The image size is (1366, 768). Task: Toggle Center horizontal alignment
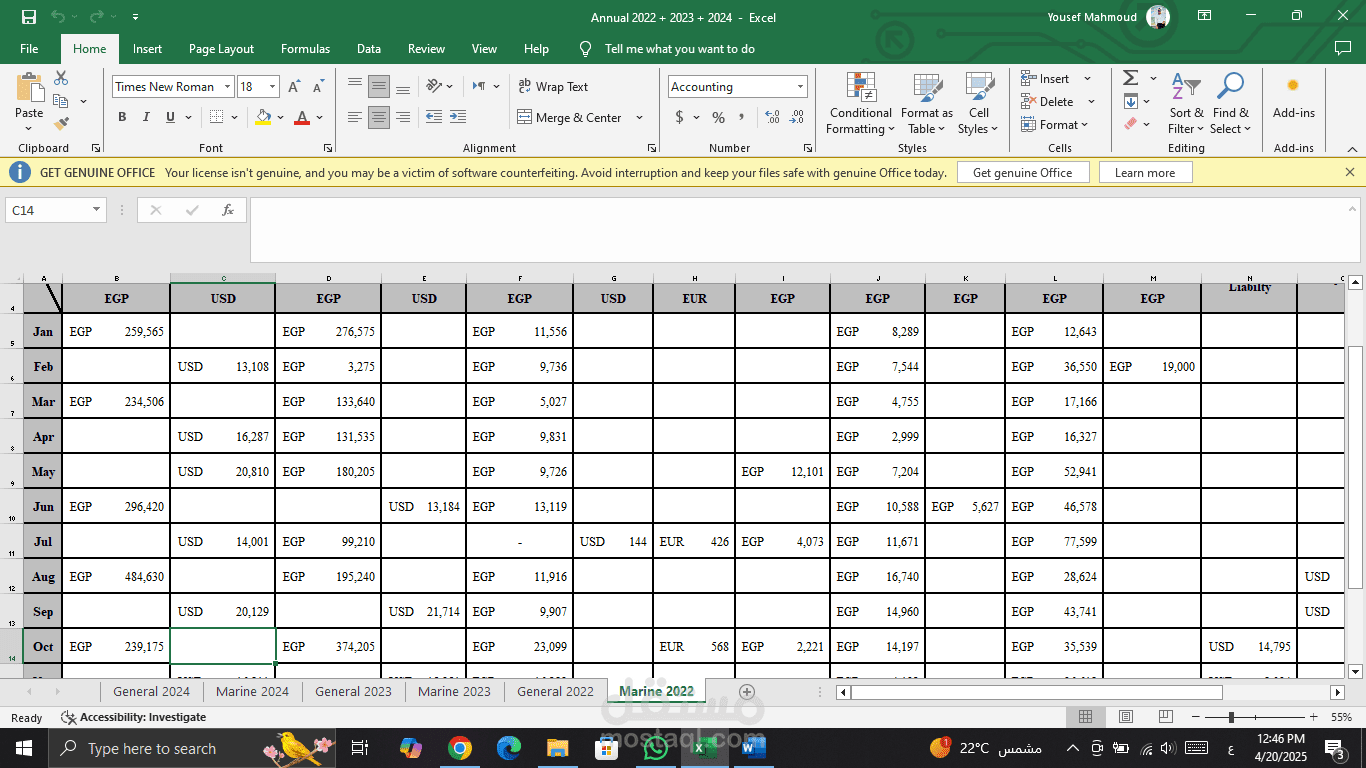tap(379, 117)
